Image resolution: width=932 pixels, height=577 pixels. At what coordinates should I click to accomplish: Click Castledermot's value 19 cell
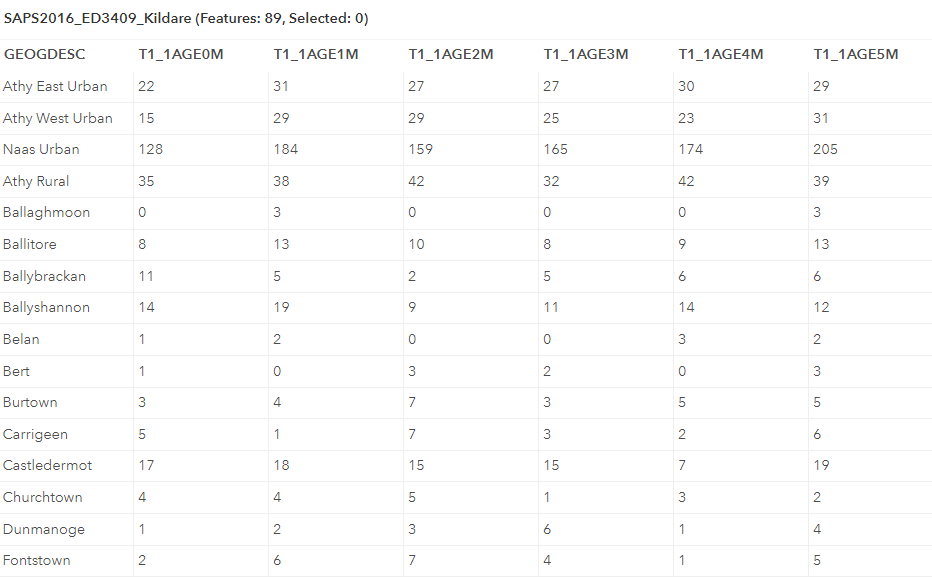coord(822,465)
